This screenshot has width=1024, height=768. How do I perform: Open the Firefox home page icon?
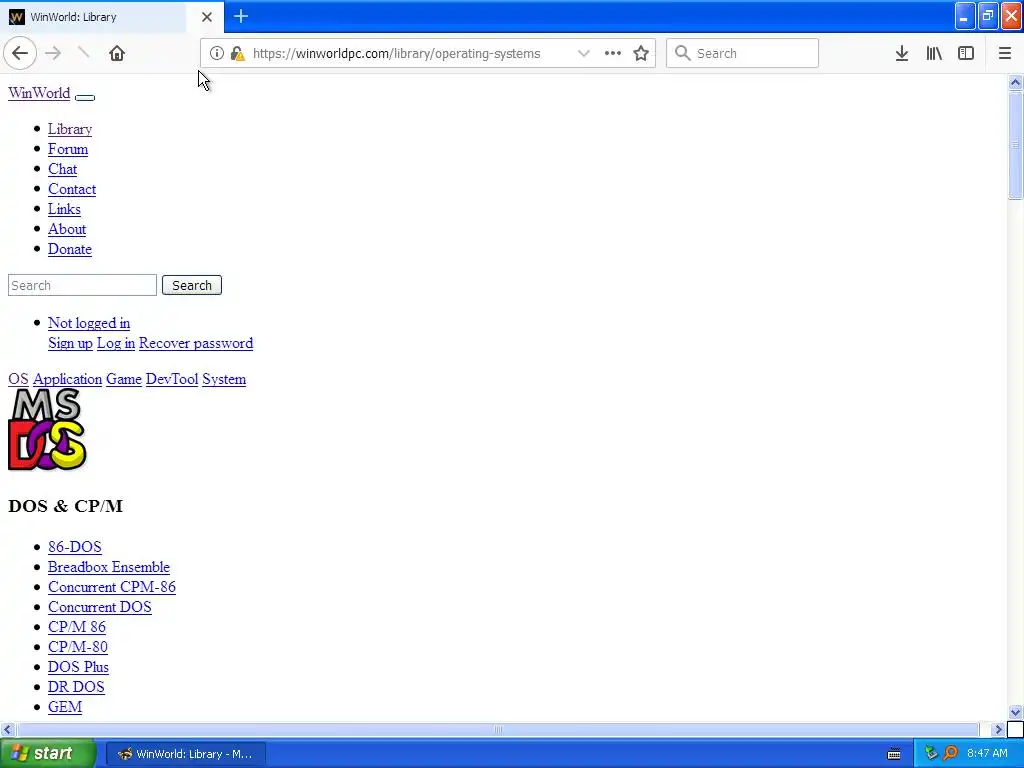117,54
